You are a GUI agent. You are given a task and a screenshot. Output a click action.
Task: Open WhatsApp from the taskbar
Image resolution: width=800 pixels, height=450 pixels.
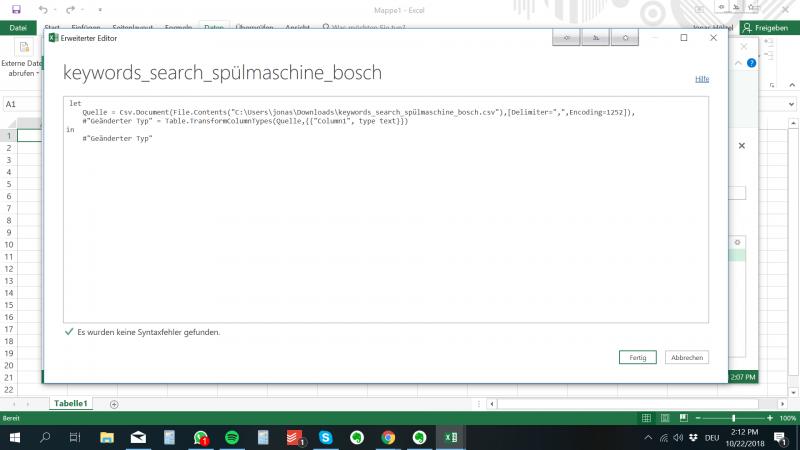201,437
